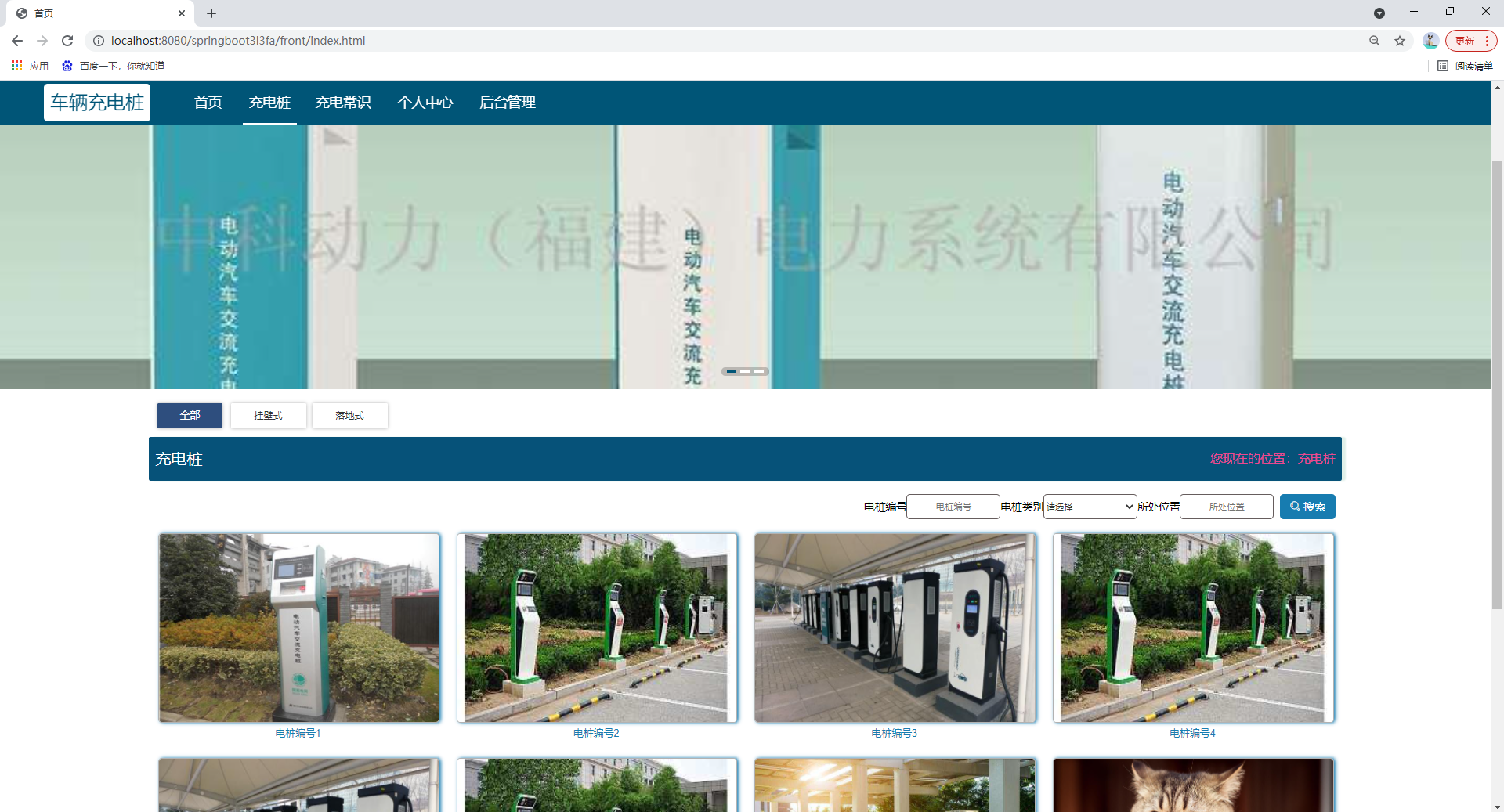Click the address bar URL

click(238, 41)
